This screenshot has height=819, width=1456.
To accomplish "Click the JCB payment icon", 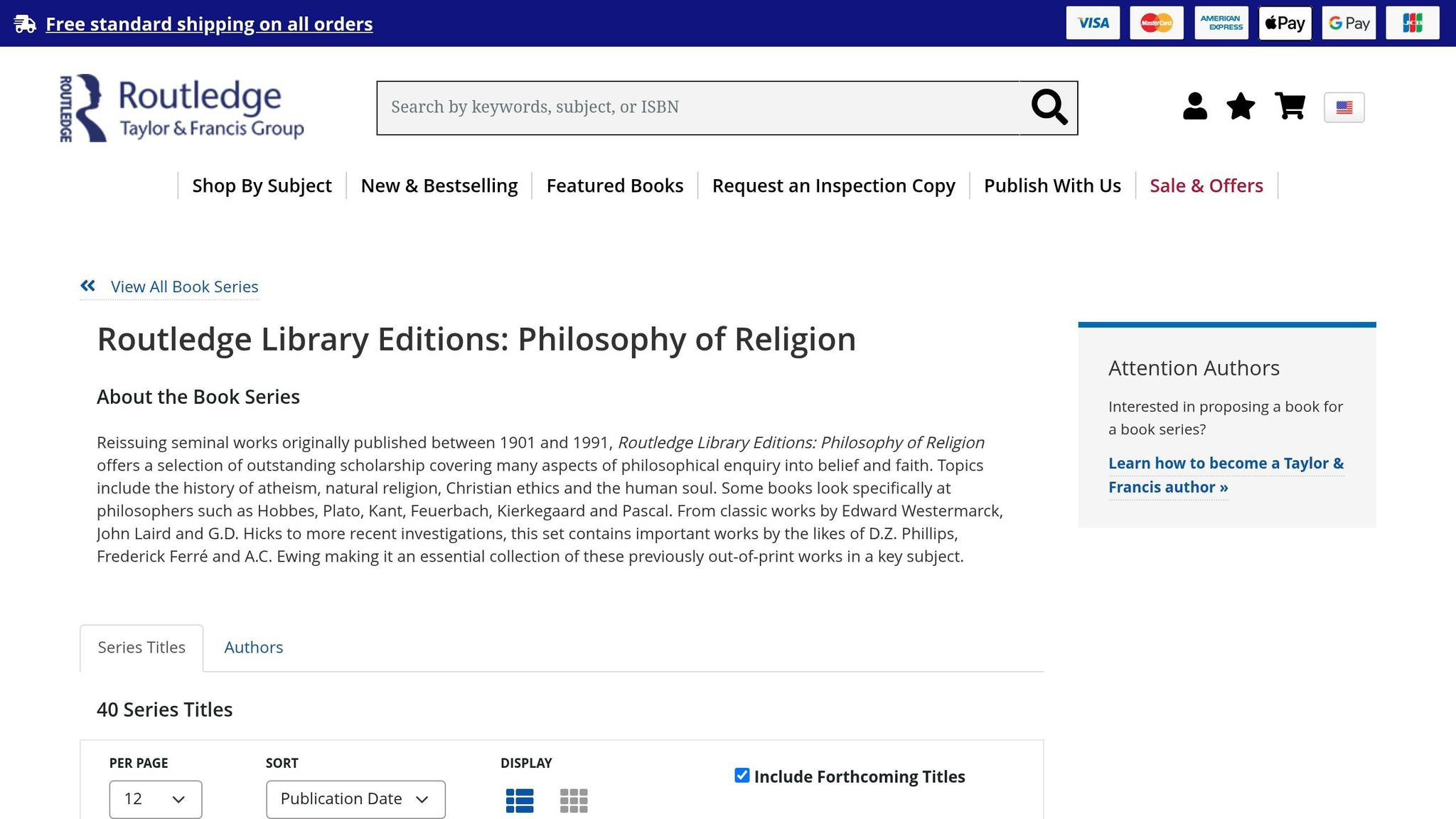I will pos(1413,23).
